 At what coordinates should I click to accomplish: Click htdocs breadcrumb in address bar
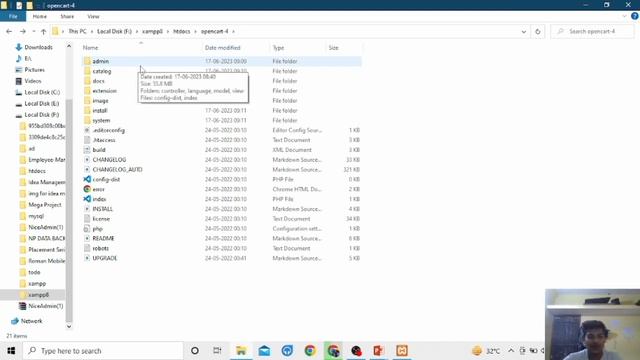point(182,31)
